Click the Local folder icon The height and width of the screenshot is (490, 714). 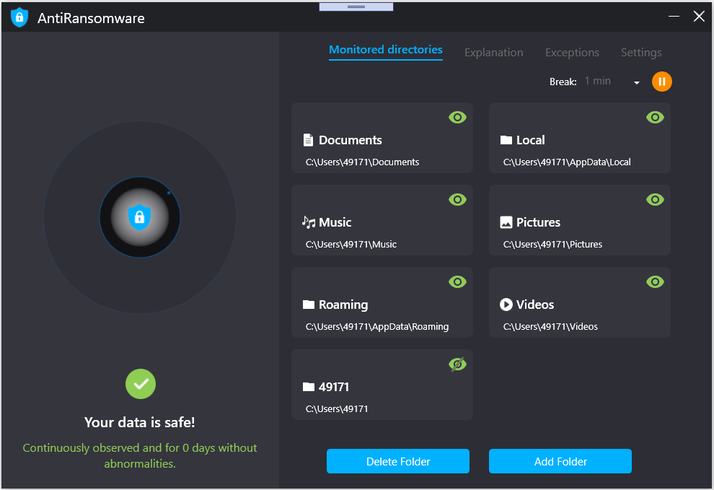point(506,140)
